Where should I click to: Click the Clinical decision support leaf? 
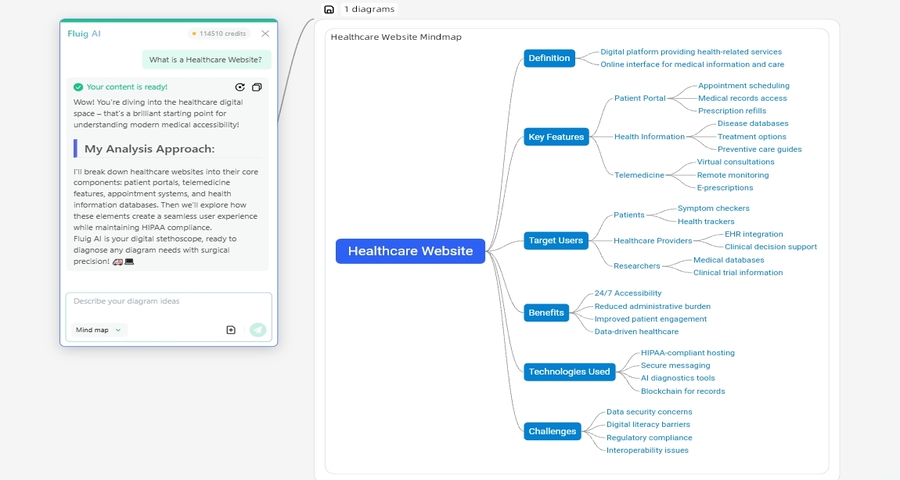[770, 247]
